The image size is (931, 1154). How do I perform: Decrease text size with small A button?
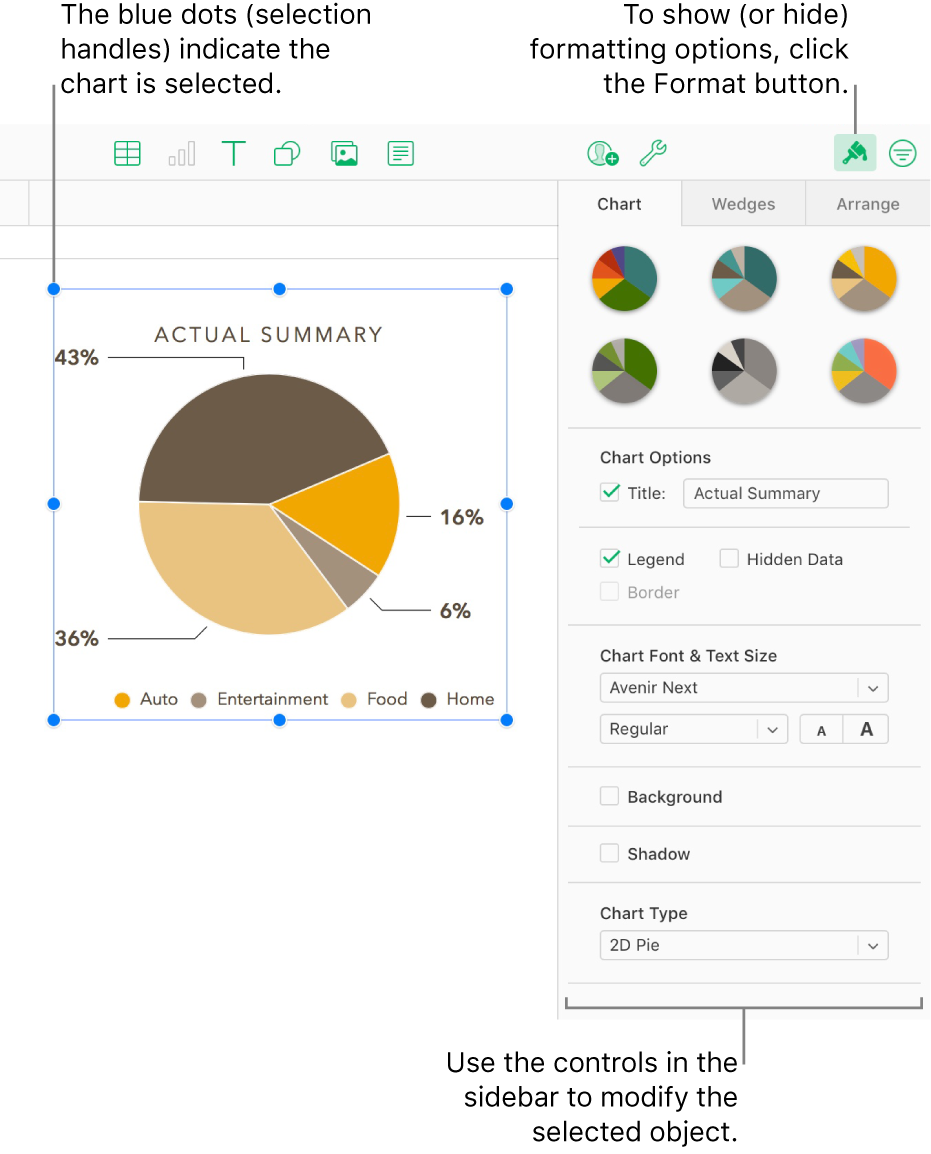(821, 729)
